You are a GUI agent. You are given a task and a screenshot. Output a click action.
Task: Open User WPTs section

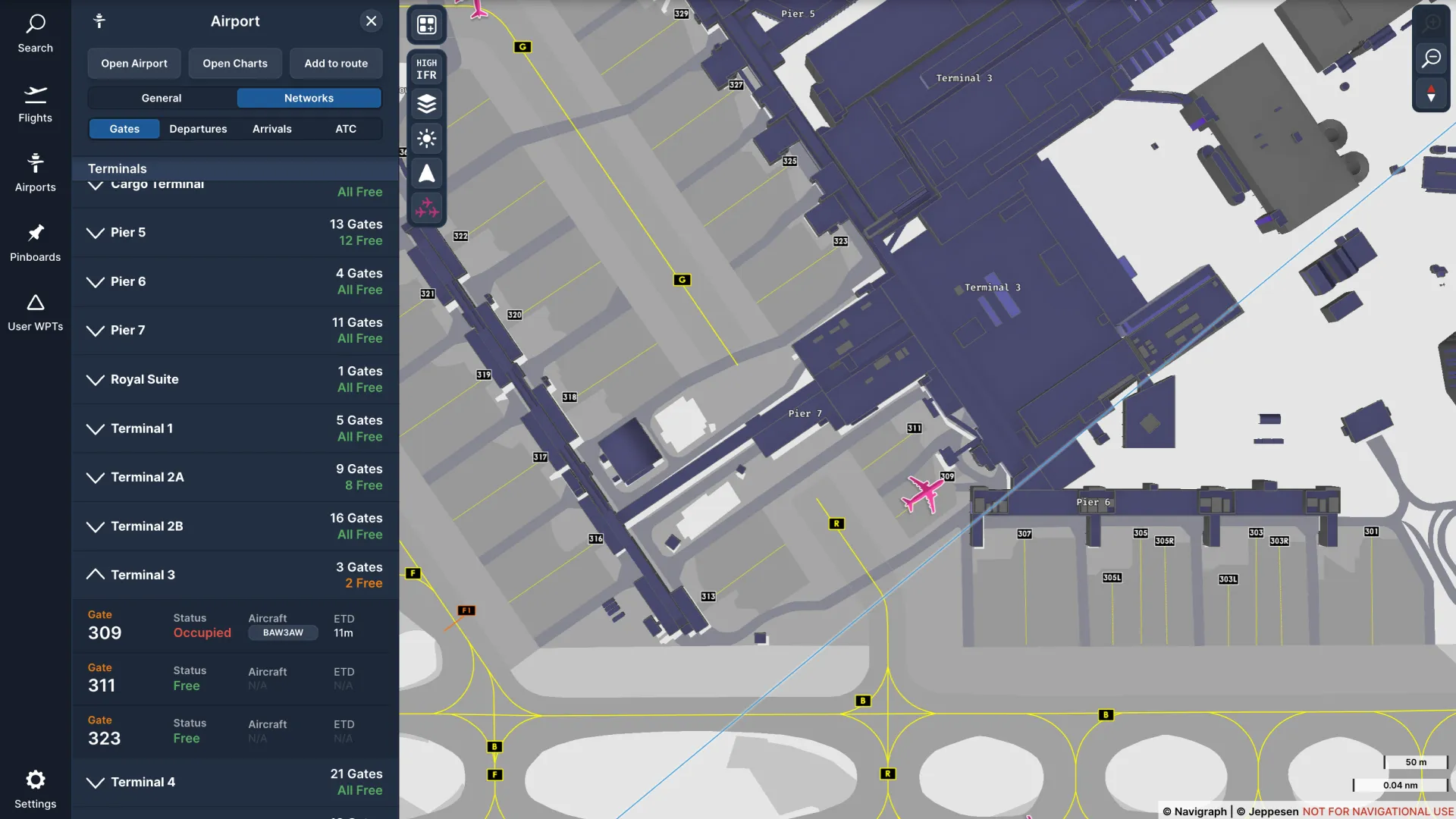[x=35, y=313]
